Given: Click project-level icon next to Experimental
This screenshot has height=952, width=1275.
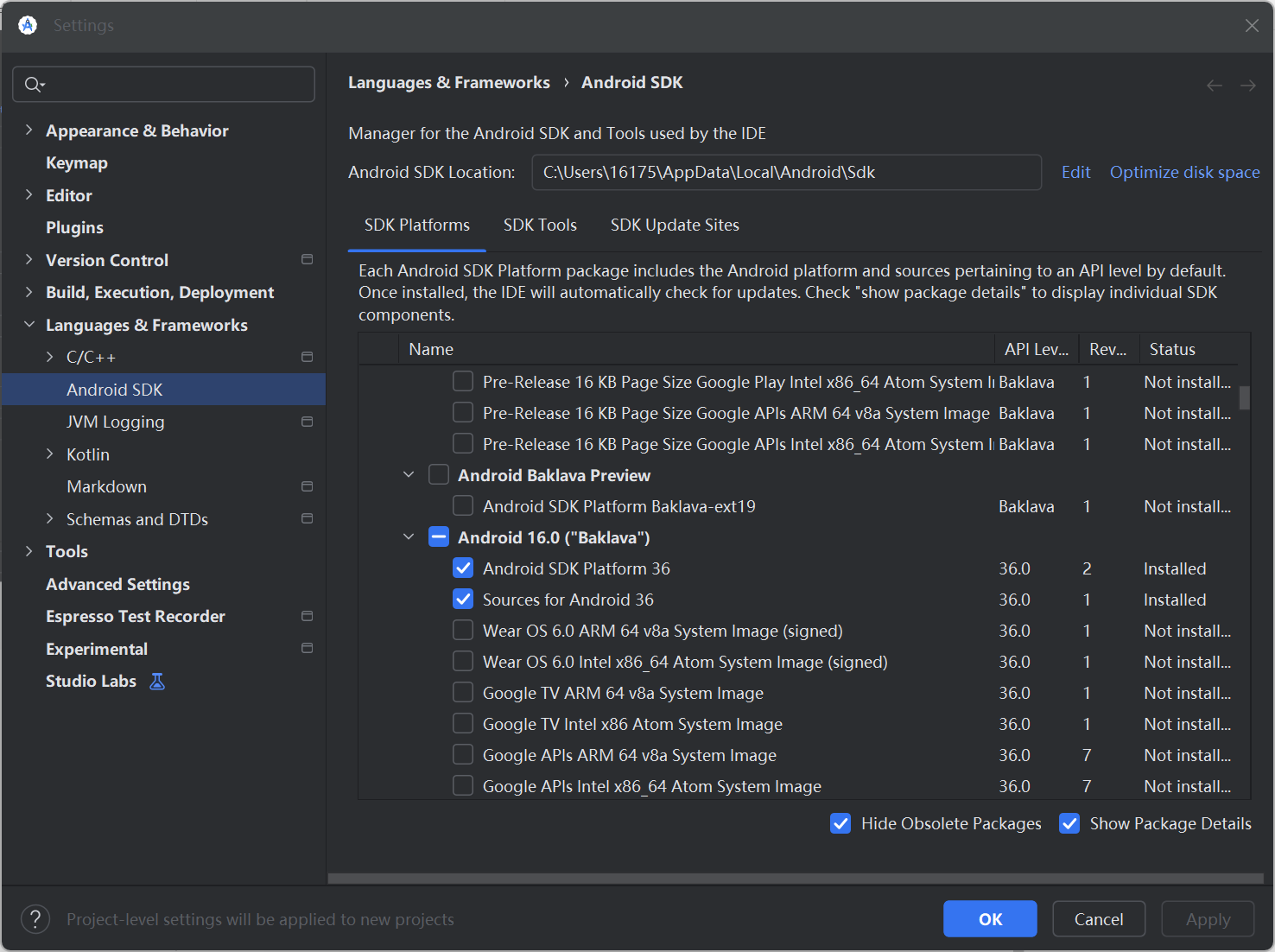Looking at the screenshot, I should point(307,648).
